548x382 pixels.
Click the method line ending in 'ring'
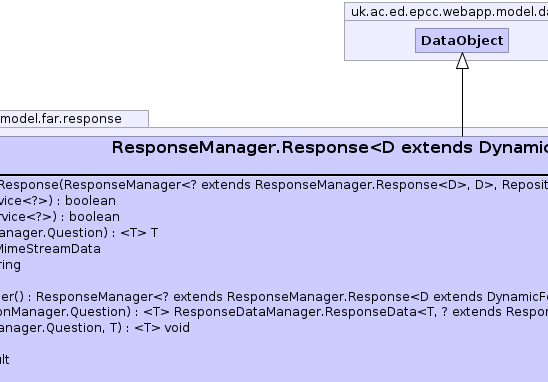coord(10,265)
